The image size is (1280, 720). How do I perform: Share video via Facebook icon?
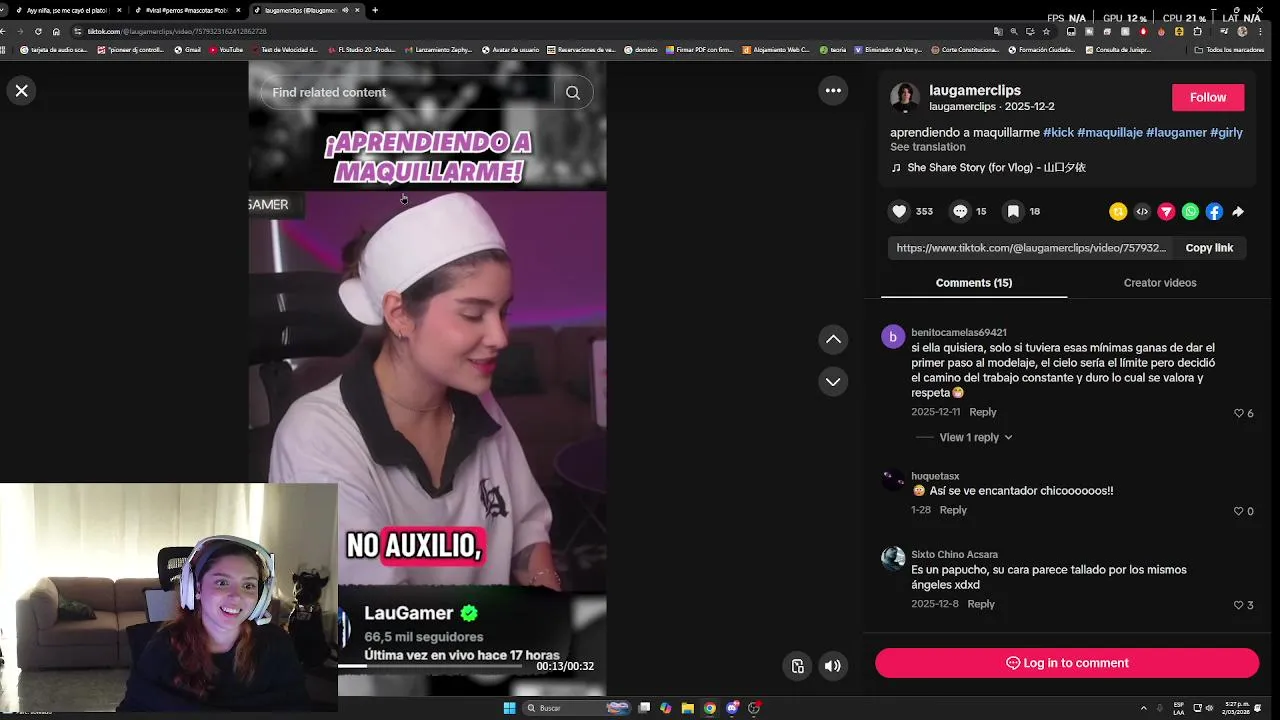(1214, 211)
